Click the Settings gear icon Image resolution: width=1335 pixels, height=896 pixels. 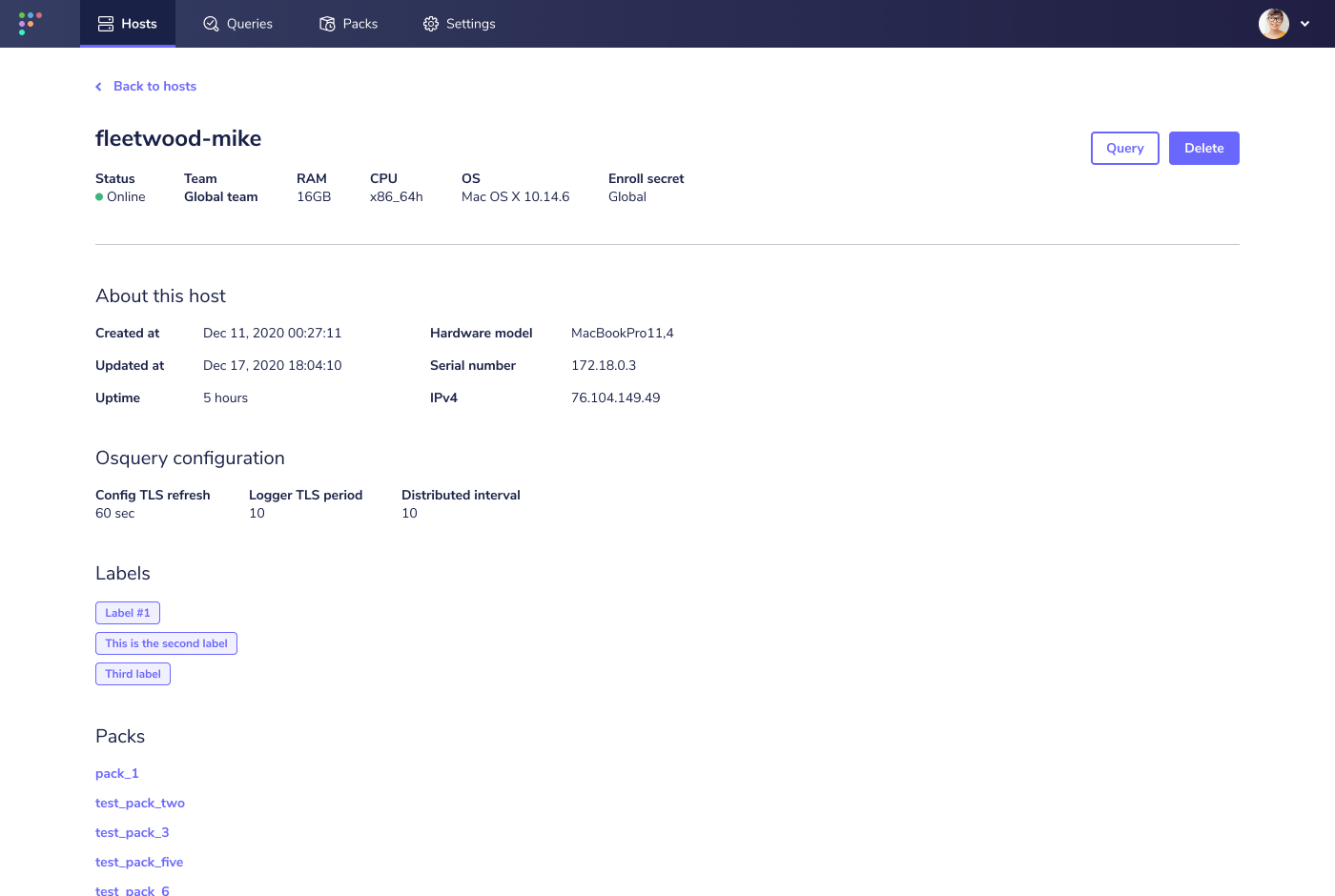coord(431,24)
